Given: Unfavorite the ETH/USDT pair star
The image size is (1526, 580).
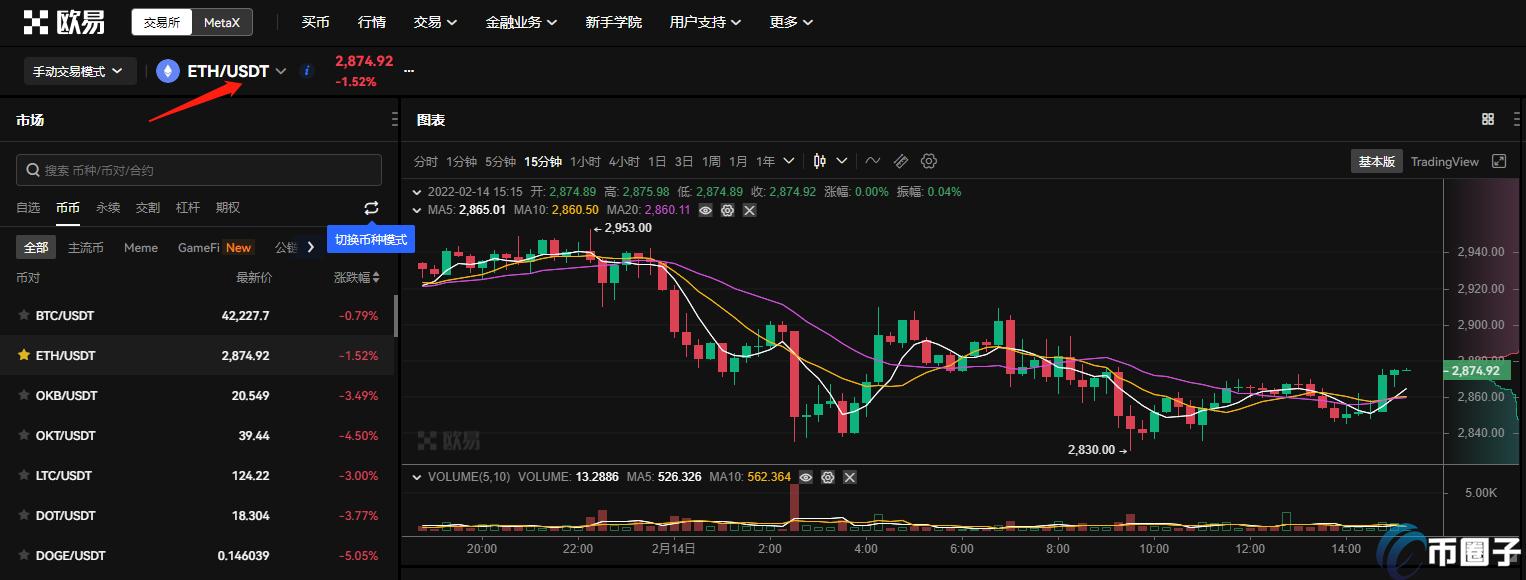Looking at the screenshot, I should pyautogui.click(x=24, y=355).
